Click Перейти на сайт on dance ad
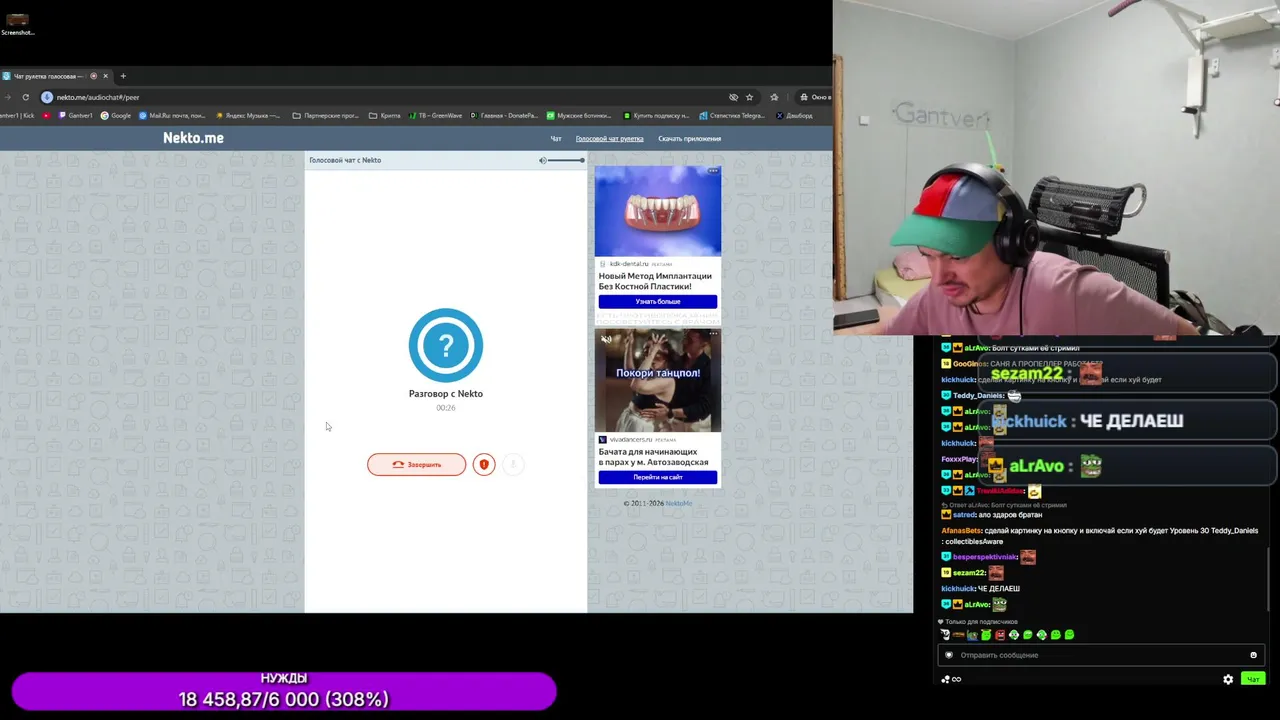1280x720 pixels. pos(657,477)
